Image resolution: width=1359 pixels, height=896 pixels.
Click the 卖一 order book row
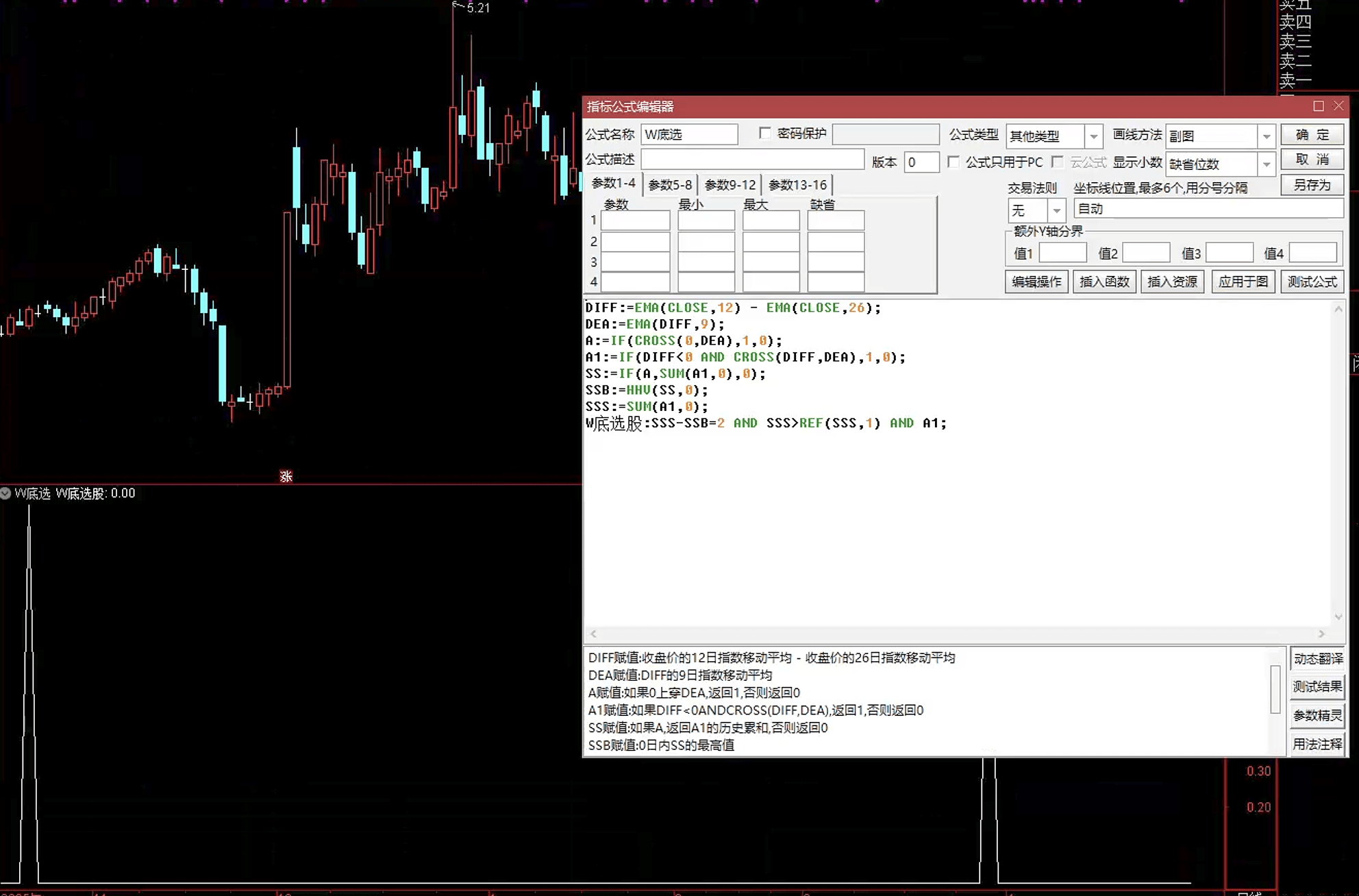click(x=1296, y=81)
